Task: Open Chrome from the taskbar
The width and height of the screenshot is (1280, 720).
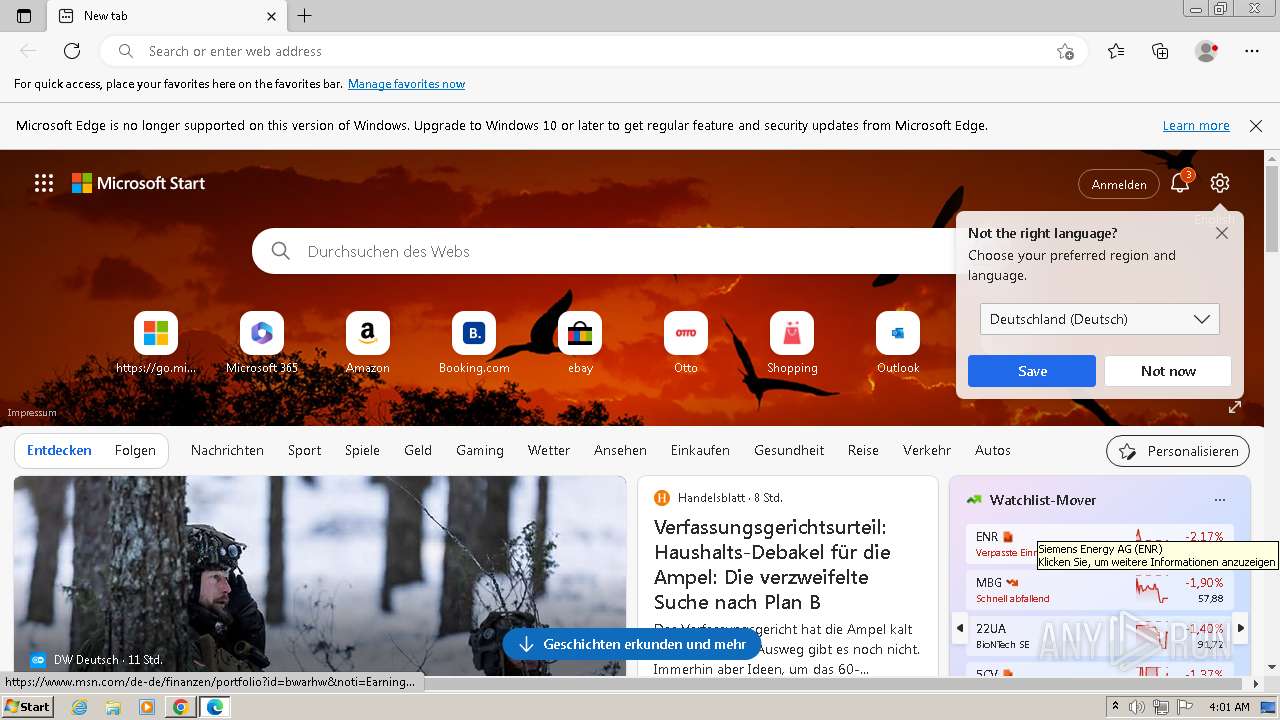Action: (x=181, y=707)
